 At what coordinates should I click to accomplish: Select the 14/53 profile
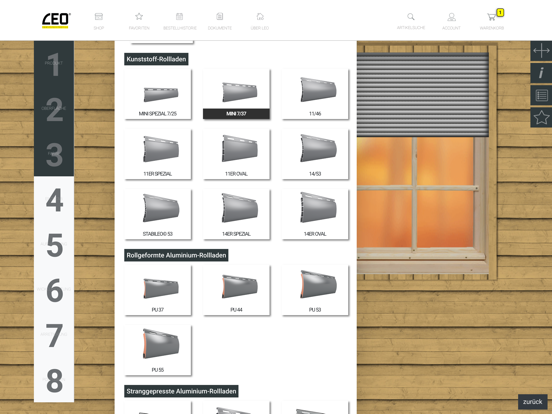pyautogui.click(x=315, y=154)
